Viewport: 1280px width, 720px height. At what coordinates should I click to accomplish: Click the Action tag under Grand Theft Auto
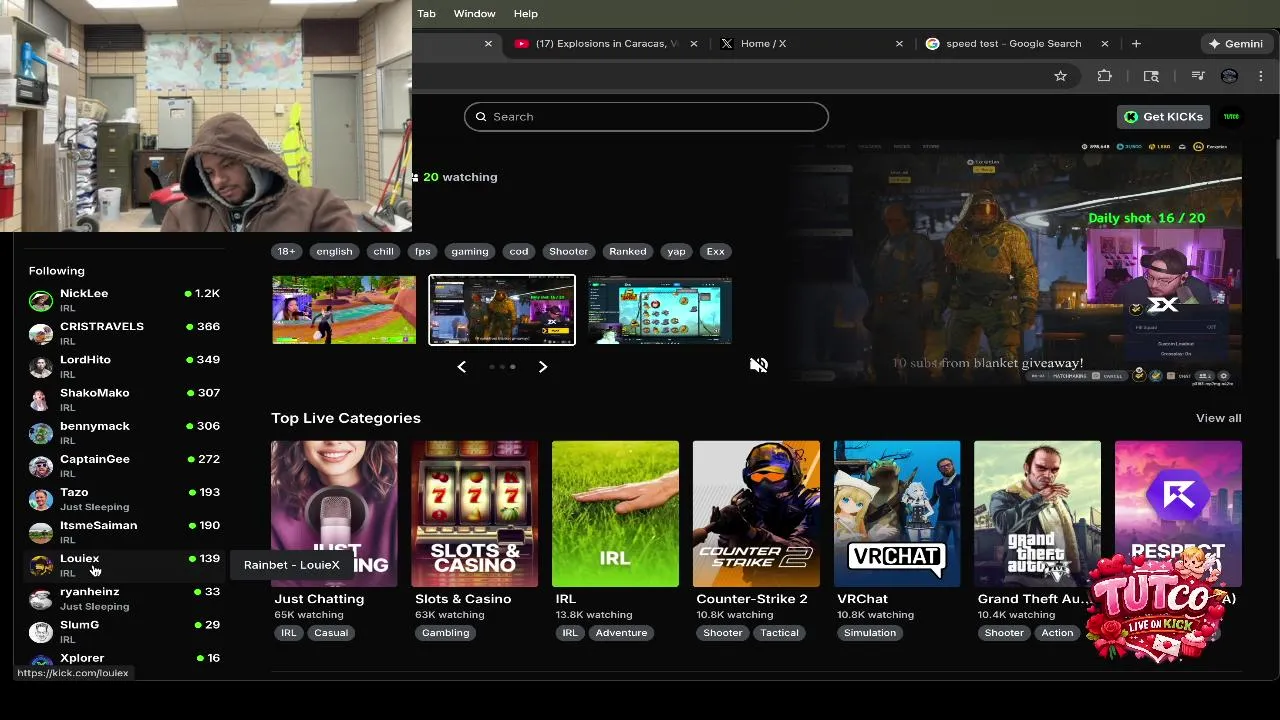pyautogui.click(x=1057, y=633)
